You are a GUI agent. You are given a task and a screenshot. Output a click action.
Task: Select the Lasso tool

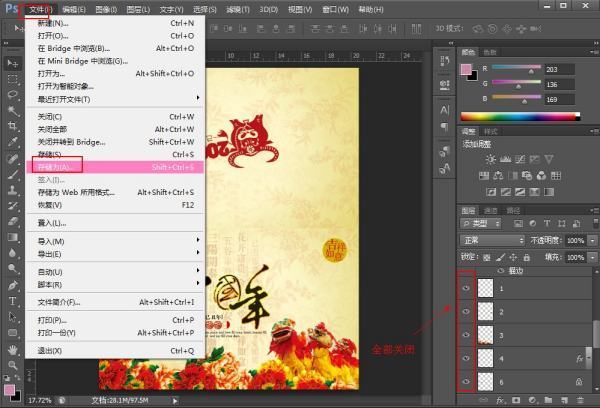point(13,94)
